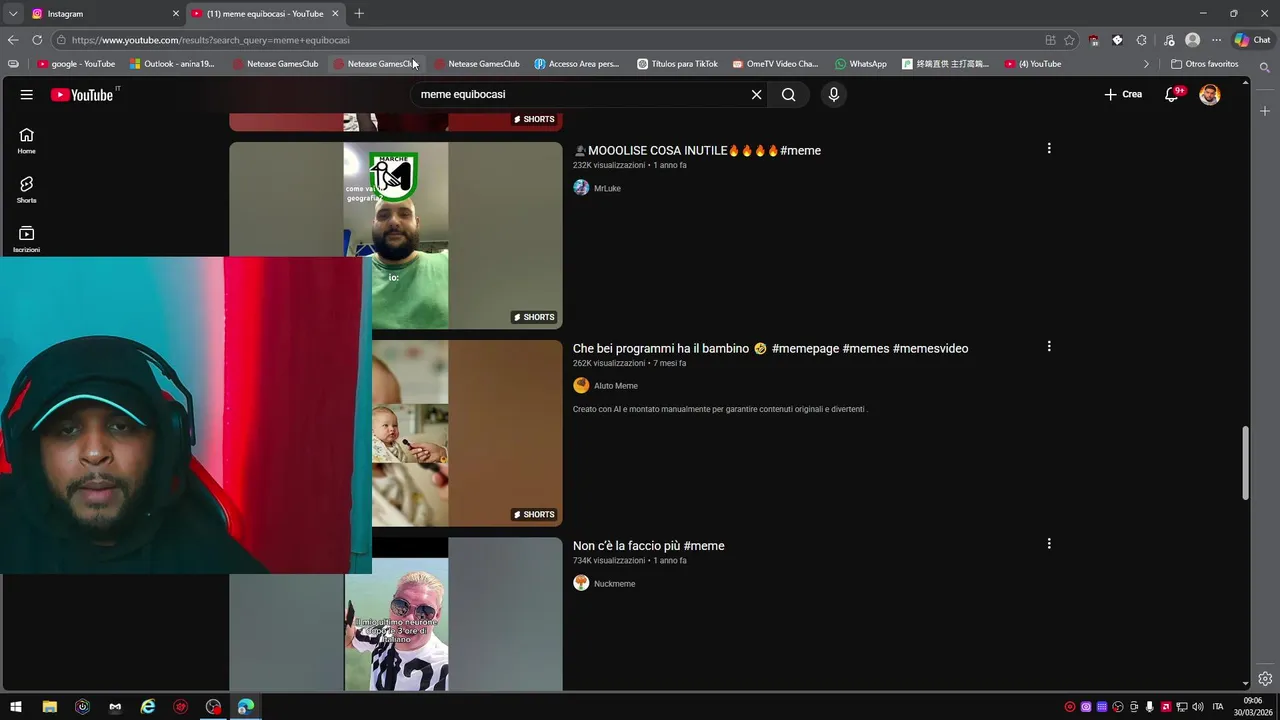Viewport: 1280px width, 720px height.
Task: Open Shorts from the sidebar
Action: click(27, 190)
